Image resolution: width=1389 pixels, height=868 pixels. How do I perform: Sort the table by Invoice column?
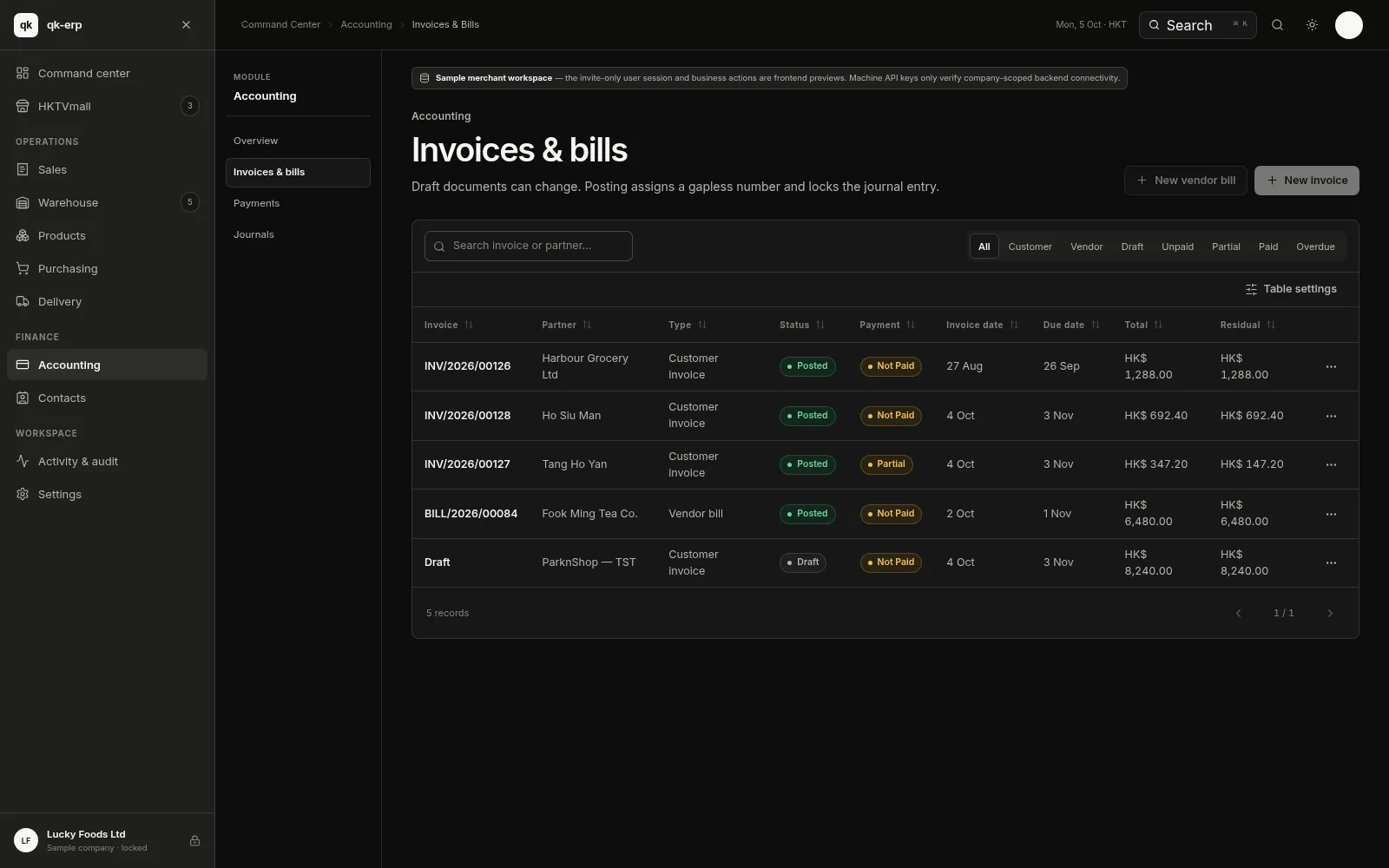[449, 325]
